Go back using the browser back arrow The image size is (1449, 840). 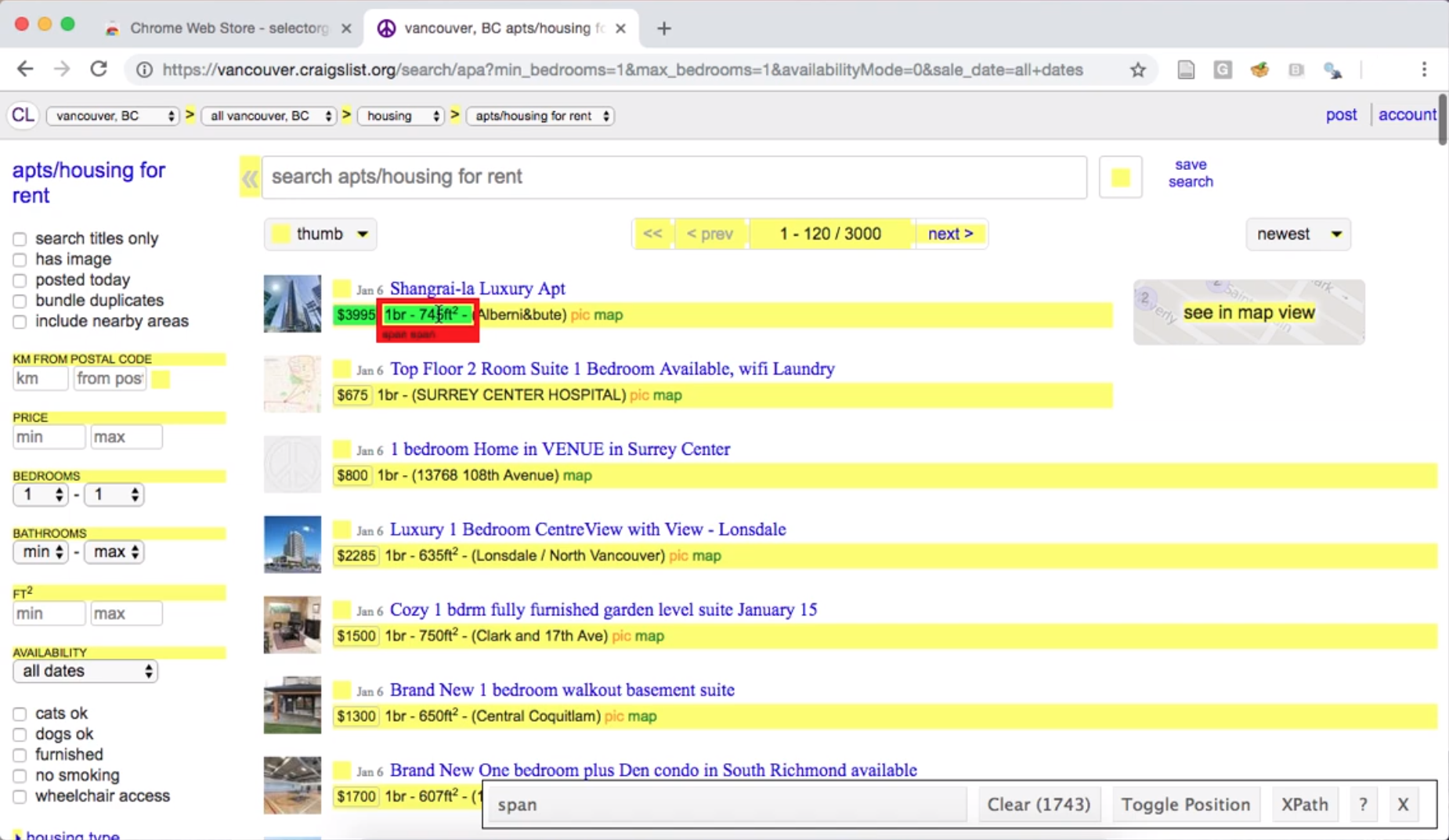coord(25,70)
